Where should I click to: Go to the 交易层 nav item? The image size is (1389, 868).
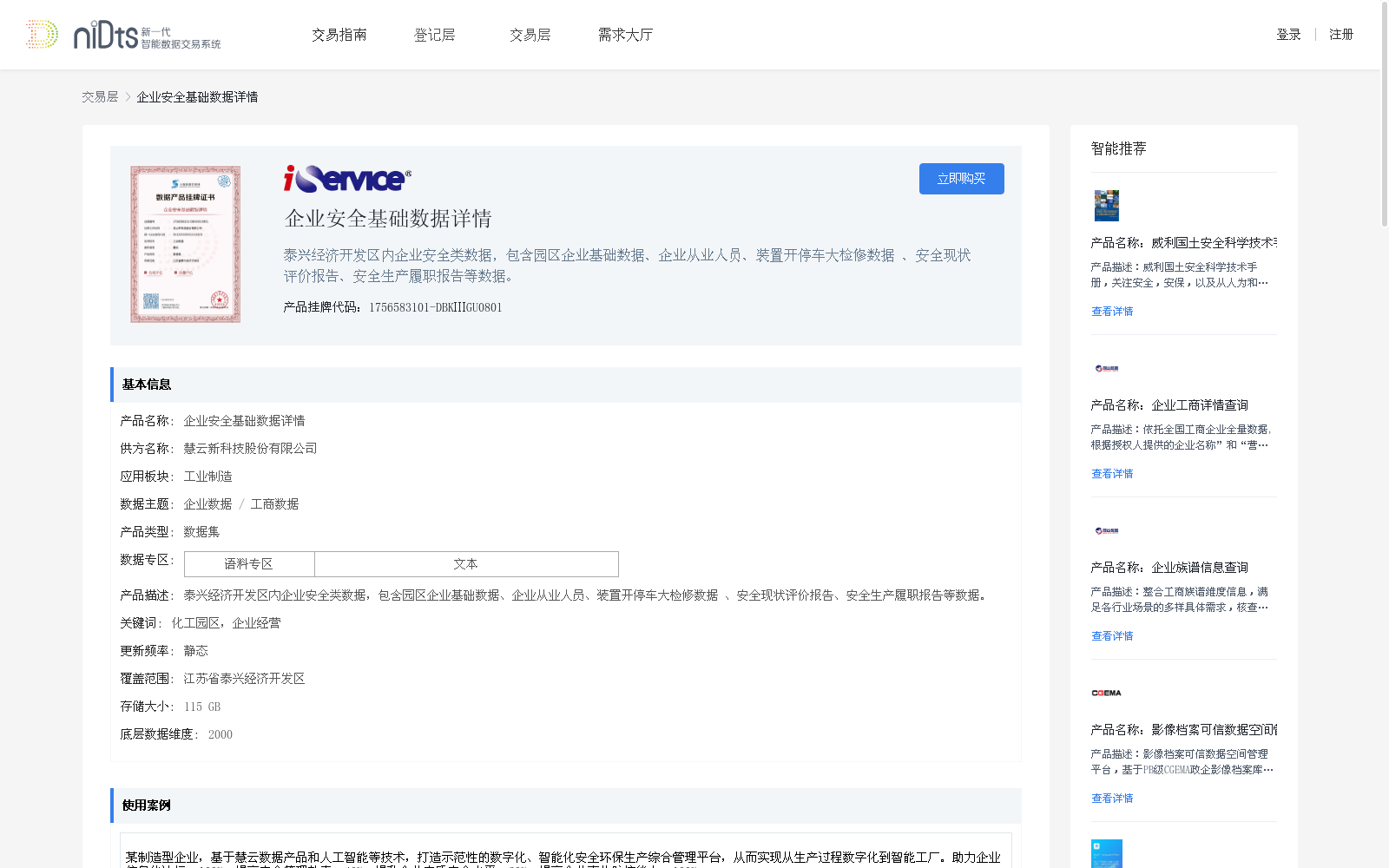click(530, 35)
